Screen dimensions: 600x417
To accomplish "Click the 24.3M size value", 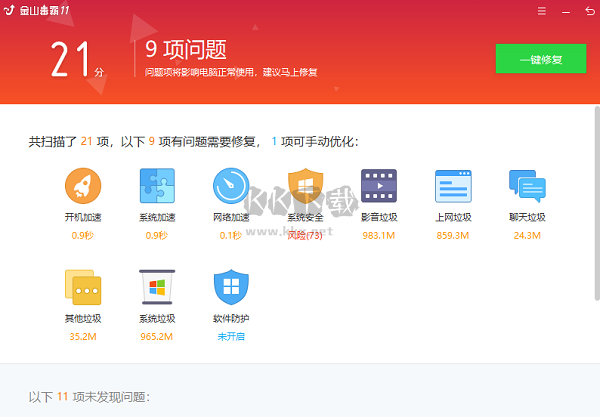I will 527,235.
